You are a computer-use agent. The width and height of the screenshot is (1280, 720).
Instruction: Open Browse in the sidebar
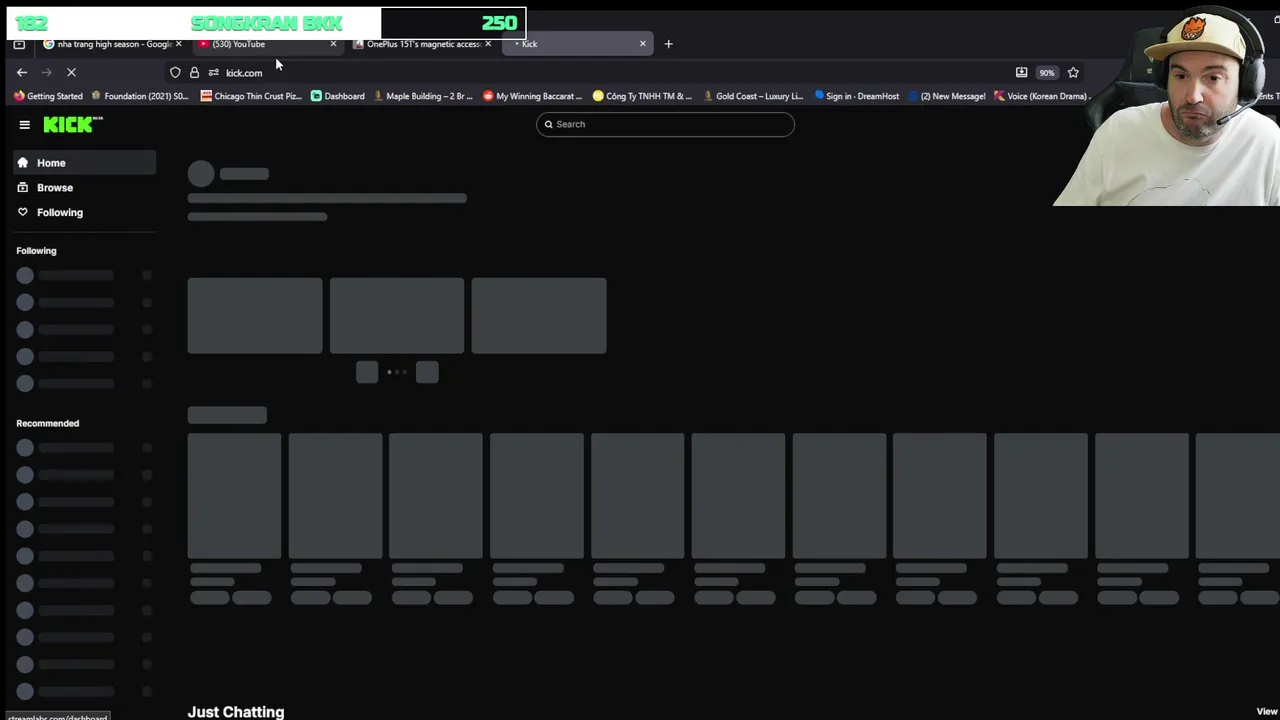[85, 188]
